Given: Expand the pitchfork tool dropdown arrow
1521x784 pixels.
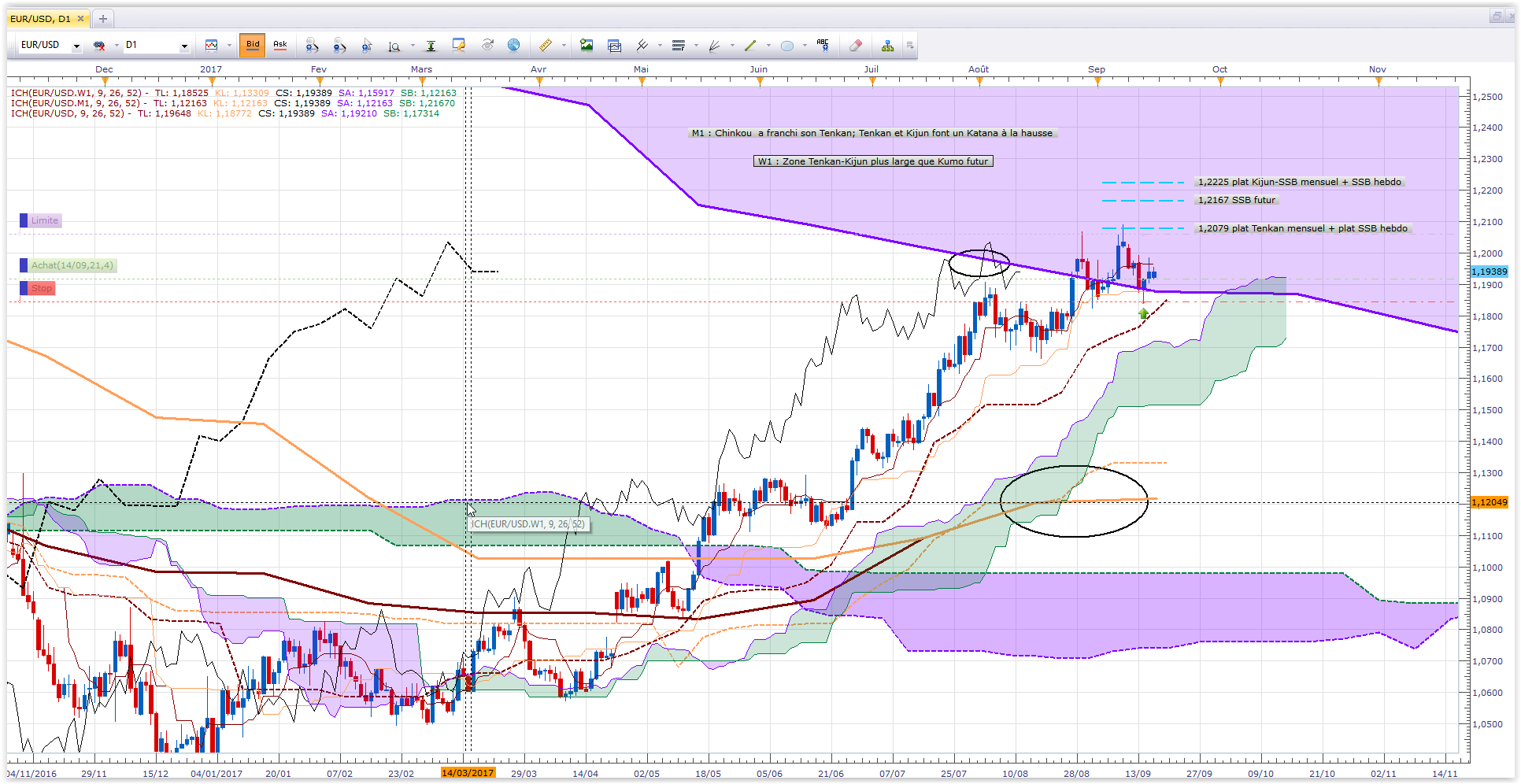Looking at the screenshot, I should (660, 46).
